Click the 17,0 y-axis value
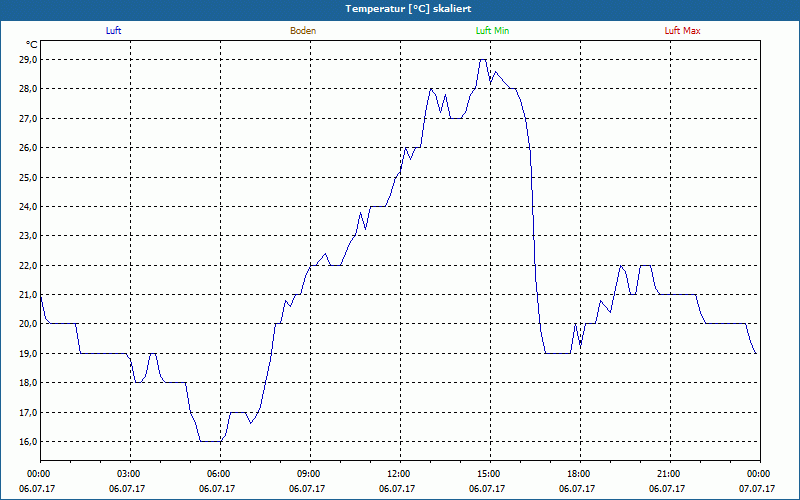The width and height of the screenshot is (800, 500). [29, 412]
